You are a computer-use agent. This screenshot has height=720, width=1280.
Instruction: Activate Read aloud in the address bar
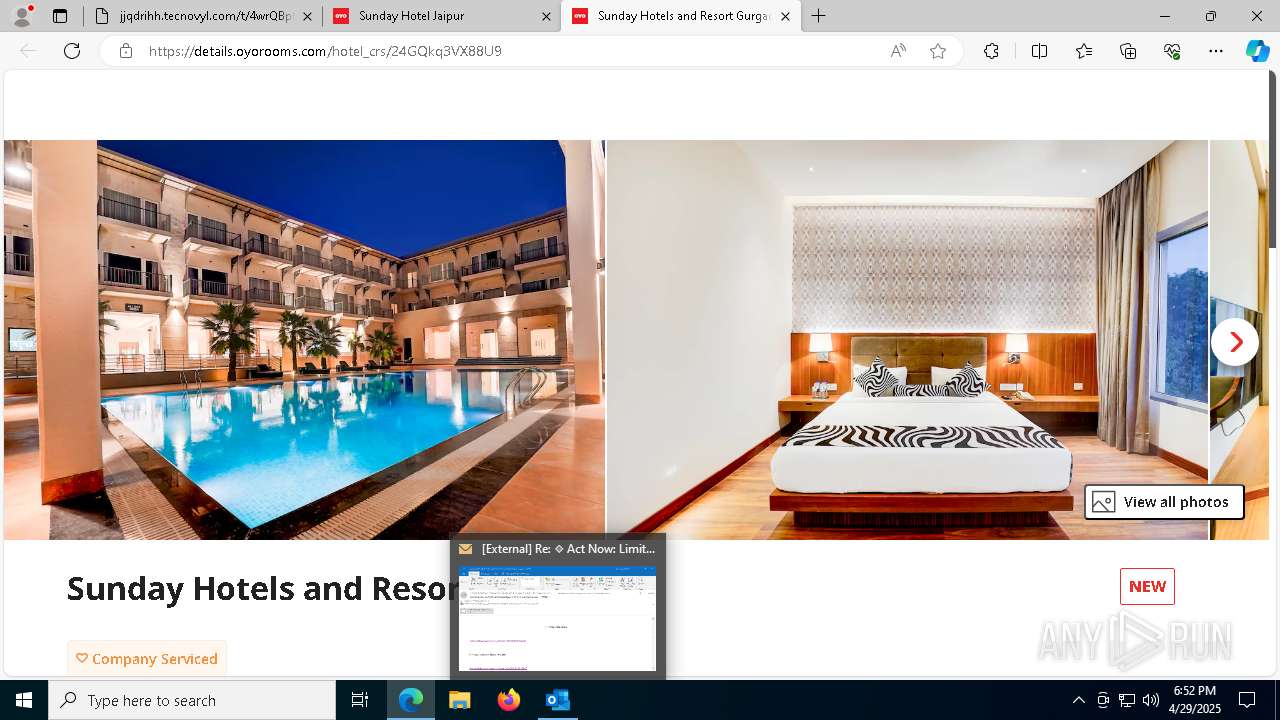(898, 51)
